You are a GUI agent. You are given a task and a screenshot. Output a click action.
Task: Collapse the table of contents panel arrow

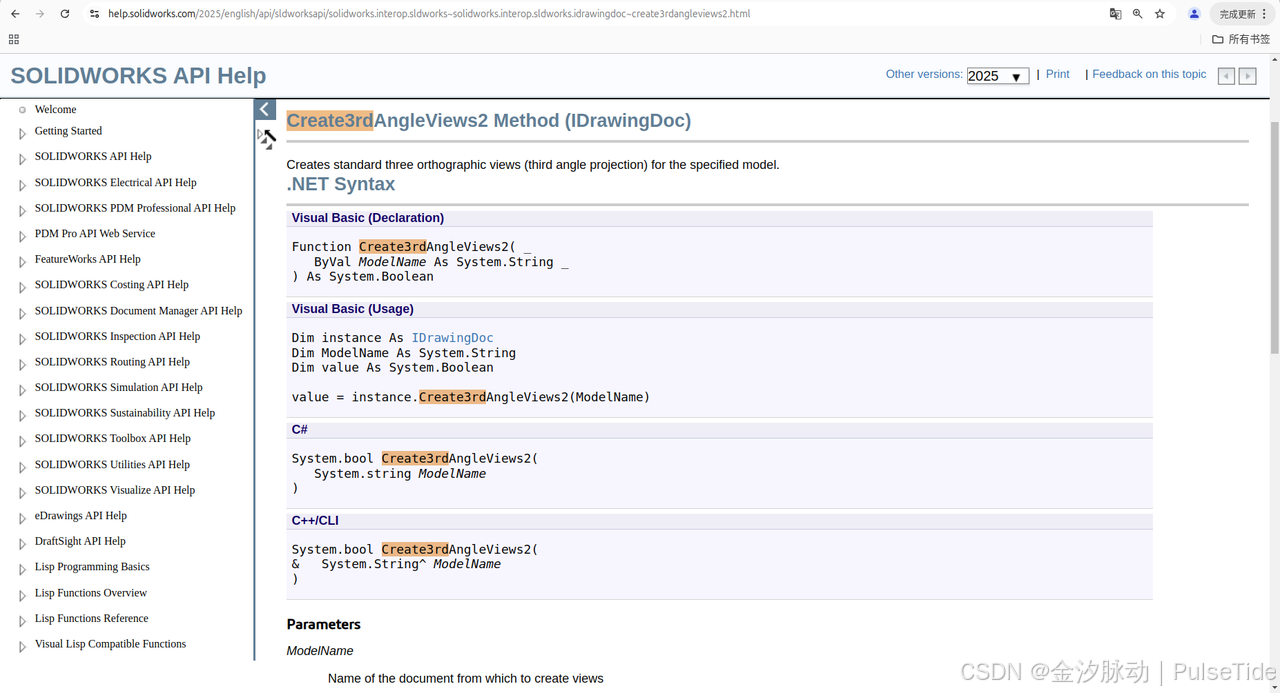tap(265, 110)
